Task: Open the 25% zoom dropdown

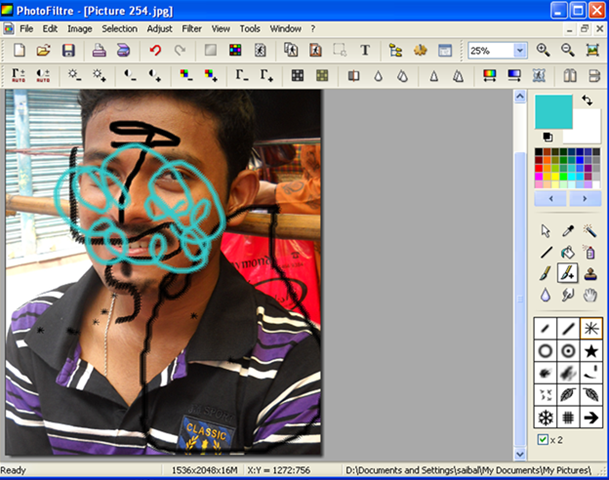Action: [520, 50]
